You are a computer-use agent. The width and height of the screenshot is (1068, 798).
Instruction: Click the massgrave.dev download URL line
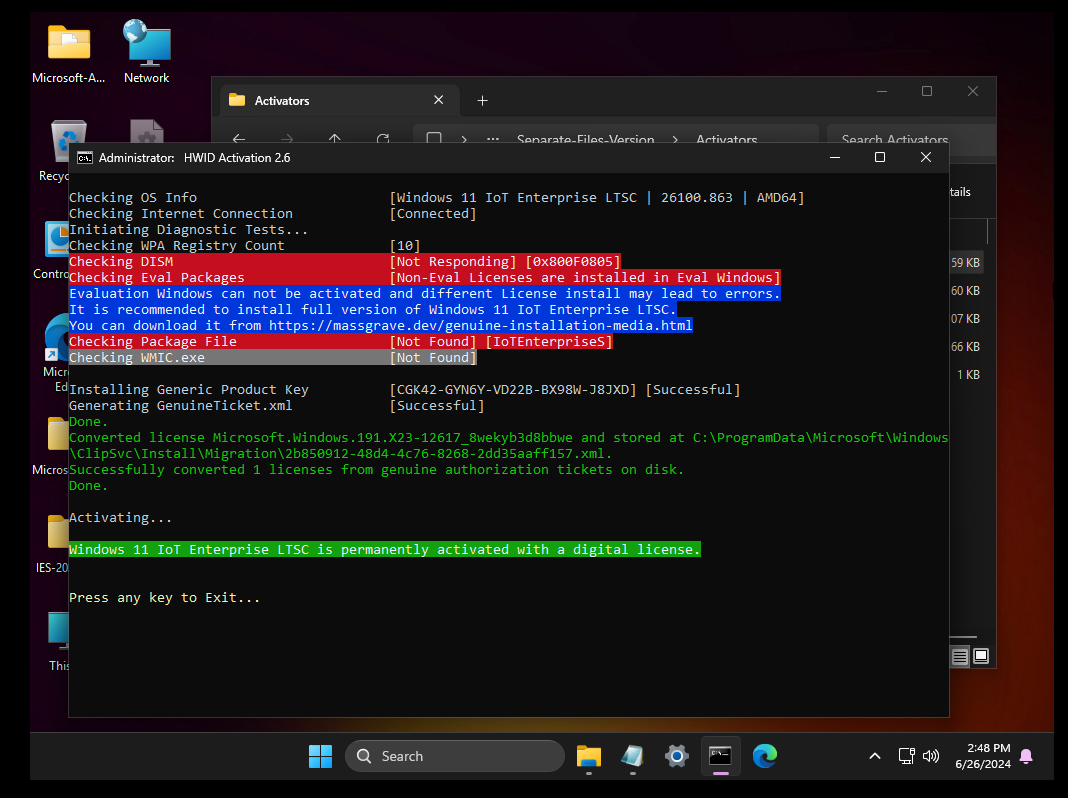tap(381, 325)
